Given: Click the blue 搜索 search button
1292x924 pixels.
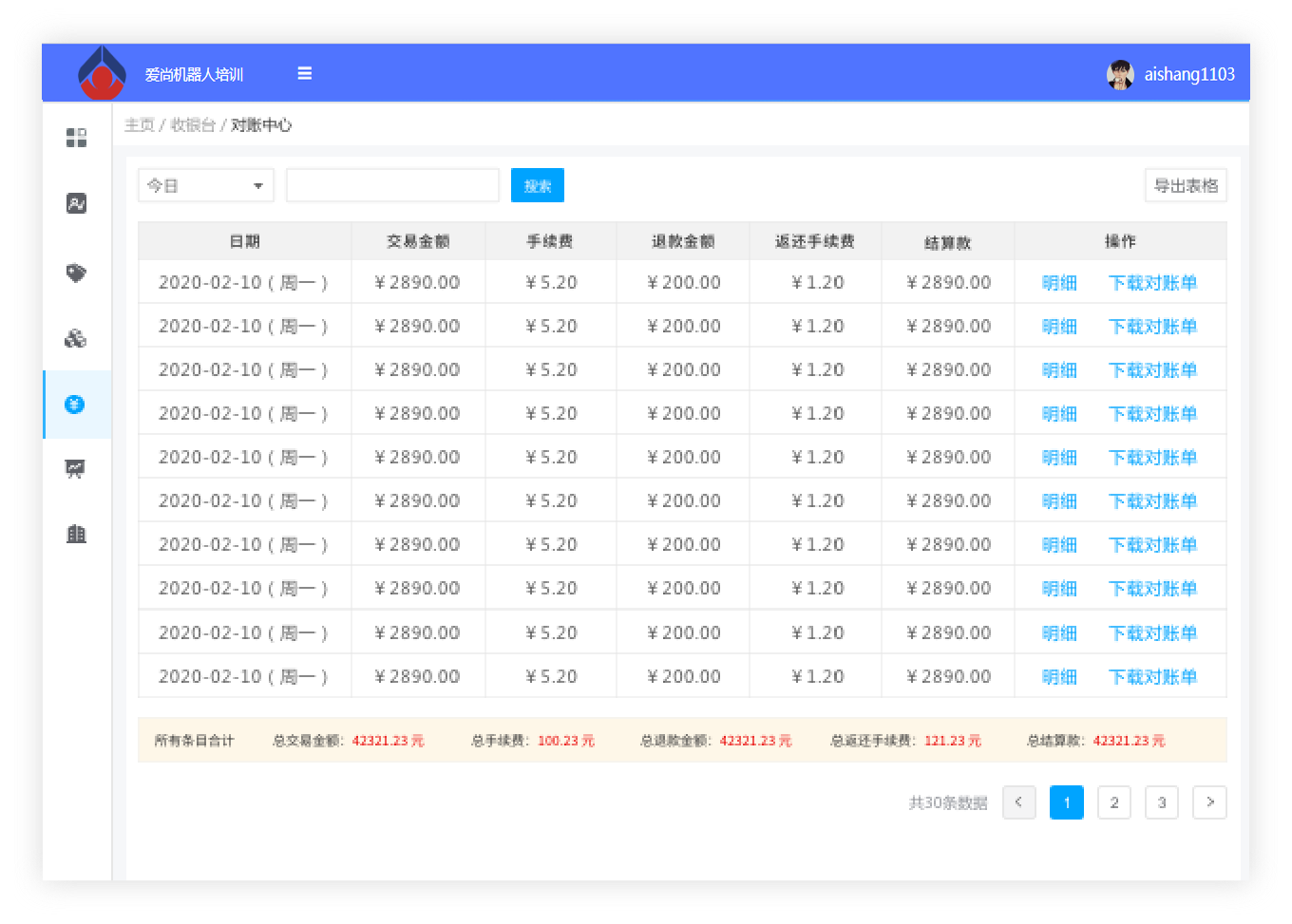Looking at the screenshot, I should 538,185.
